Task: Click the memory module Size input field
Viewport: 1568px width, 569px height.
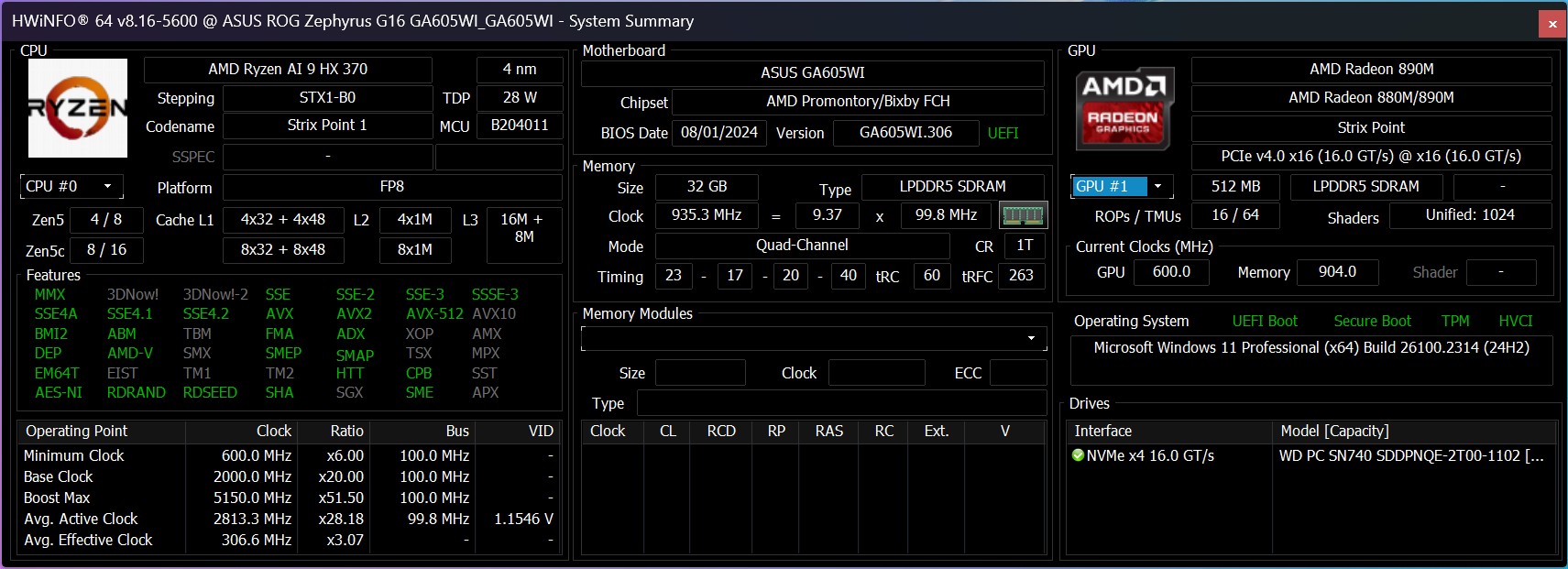Action: 700,373
